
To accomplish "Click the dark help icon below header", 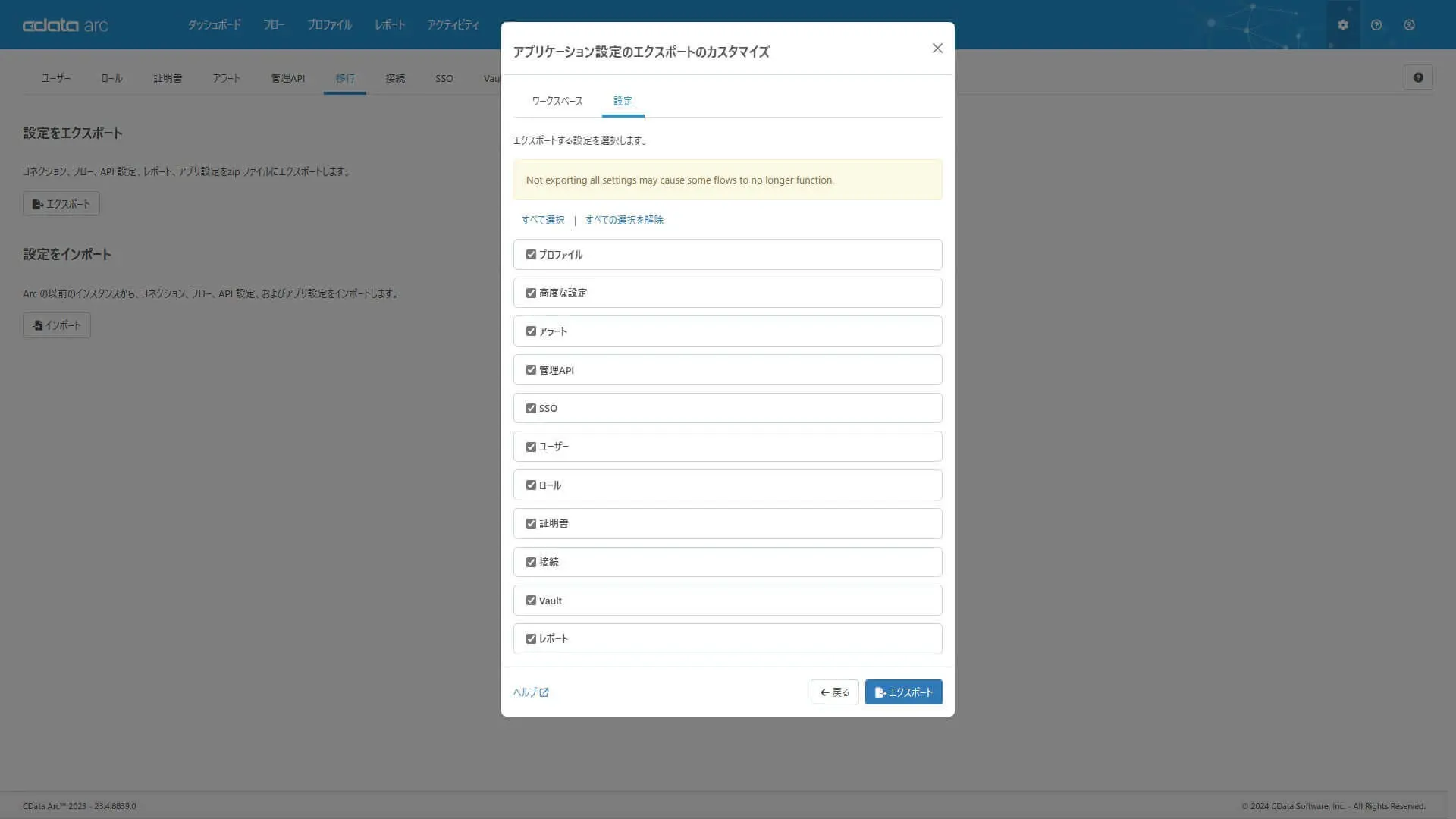I will (1417, 77).
